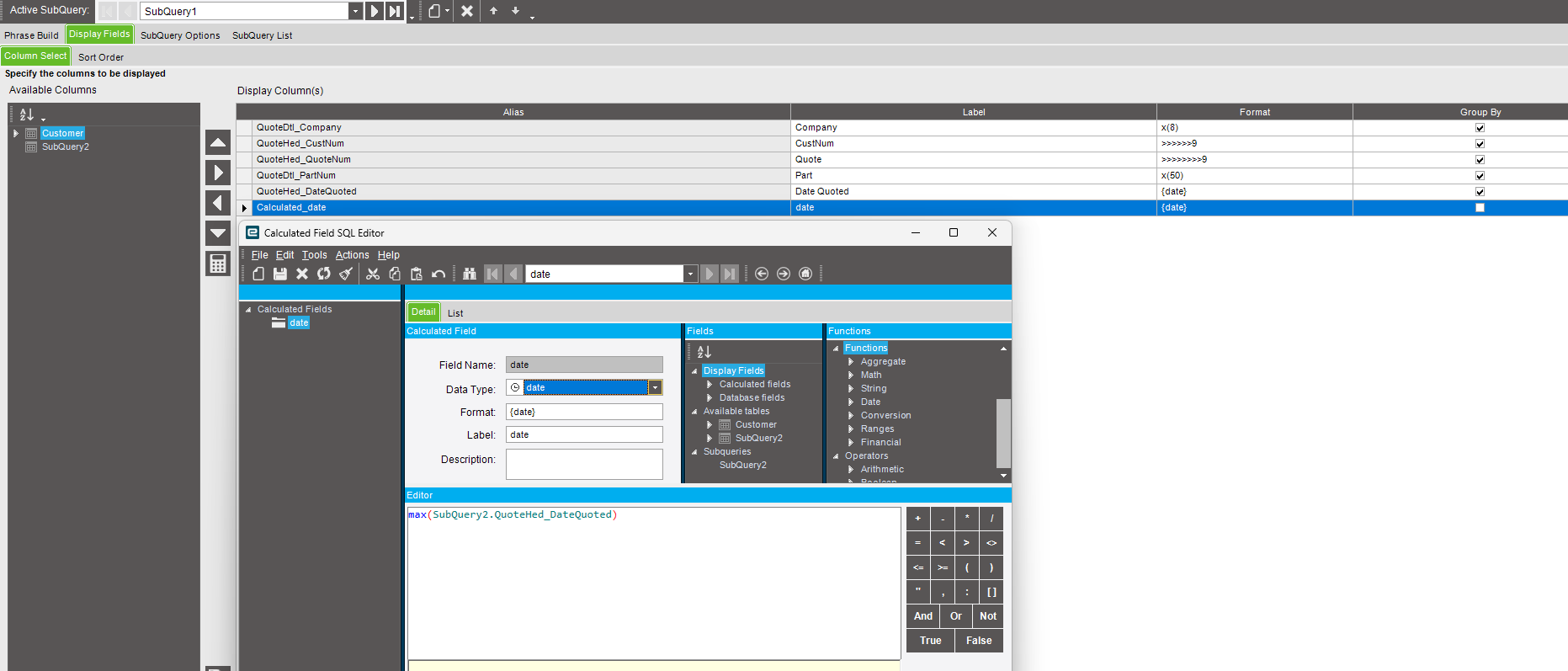Expand the Aggregate functions node
This screenshot has width=1568, height=671.
tap(851, 362)
